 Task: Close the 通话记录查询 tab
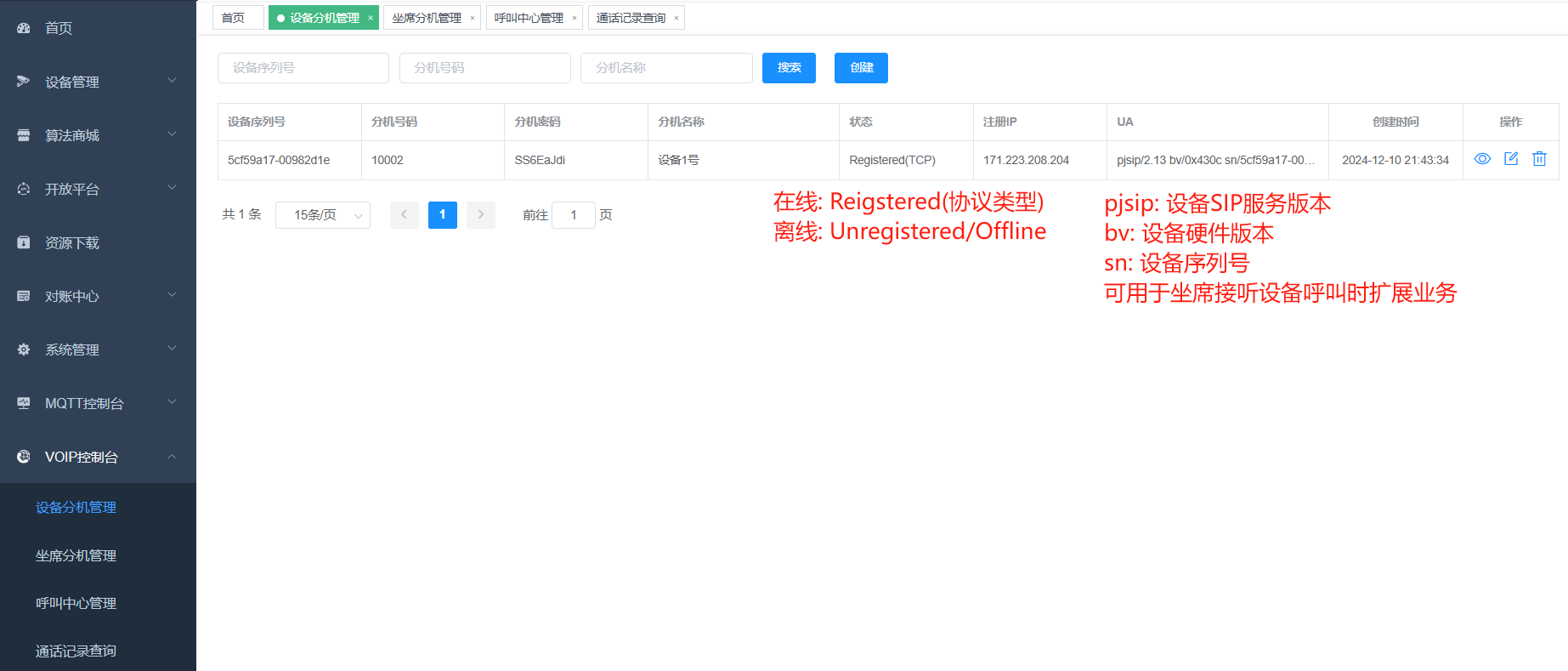click(676, 18)
